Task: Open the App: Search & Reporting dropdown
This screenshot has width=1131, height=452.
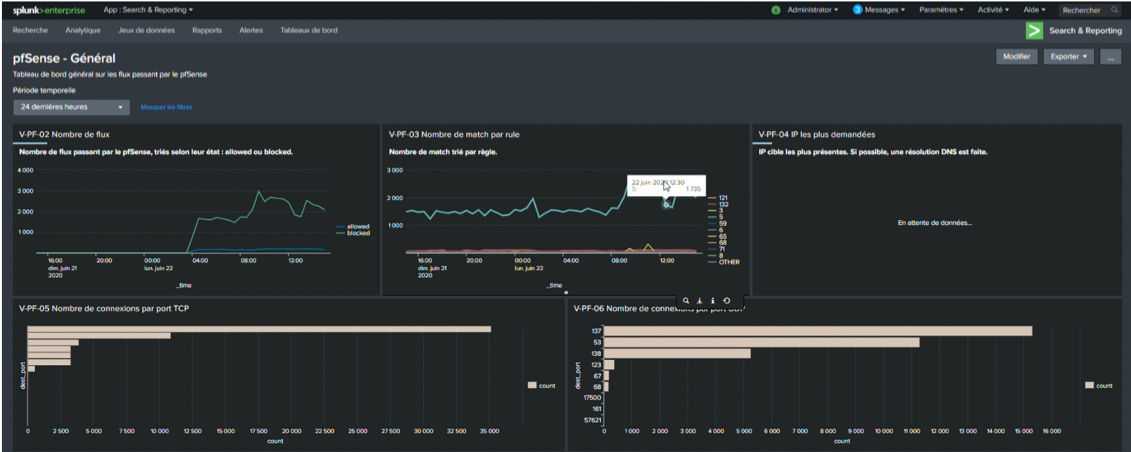Action: 148,10
